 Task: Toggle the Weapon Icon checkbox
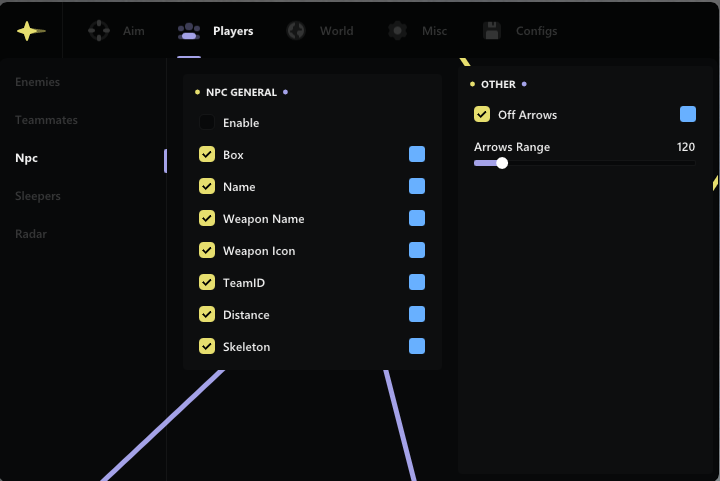(207, 251)
